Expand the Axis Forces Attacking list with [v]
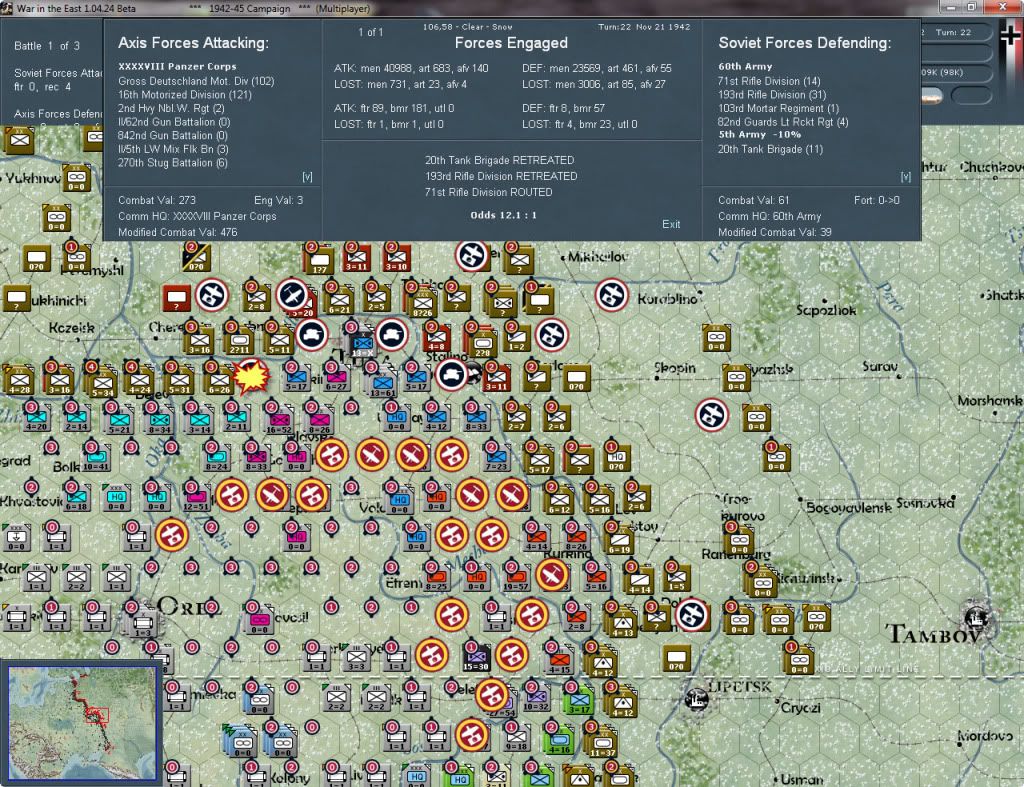The width and height of the screenshot is (1024, 787). [x=307, y=177]
